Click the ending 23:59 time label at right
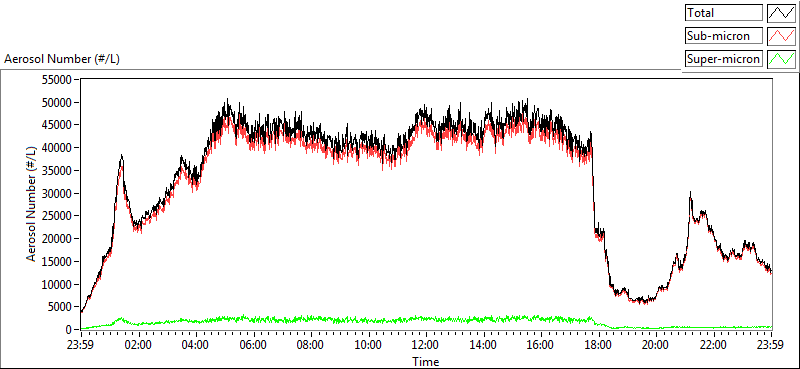Screen dimensions: 800x369 (x=771, y=344)
